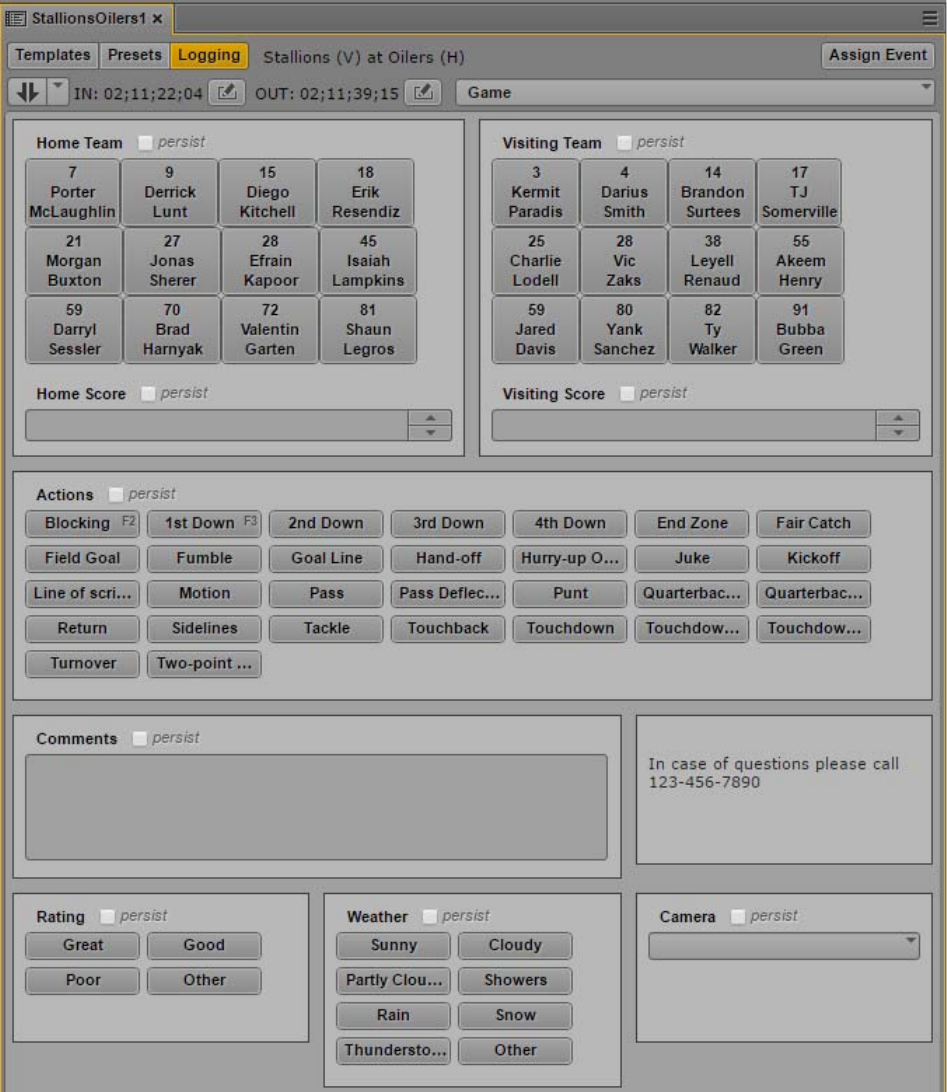This screenshot has height=1092, width=947.
Task: Log the 1st Down action
Action: pyautogui.click(x=204, y=524)
